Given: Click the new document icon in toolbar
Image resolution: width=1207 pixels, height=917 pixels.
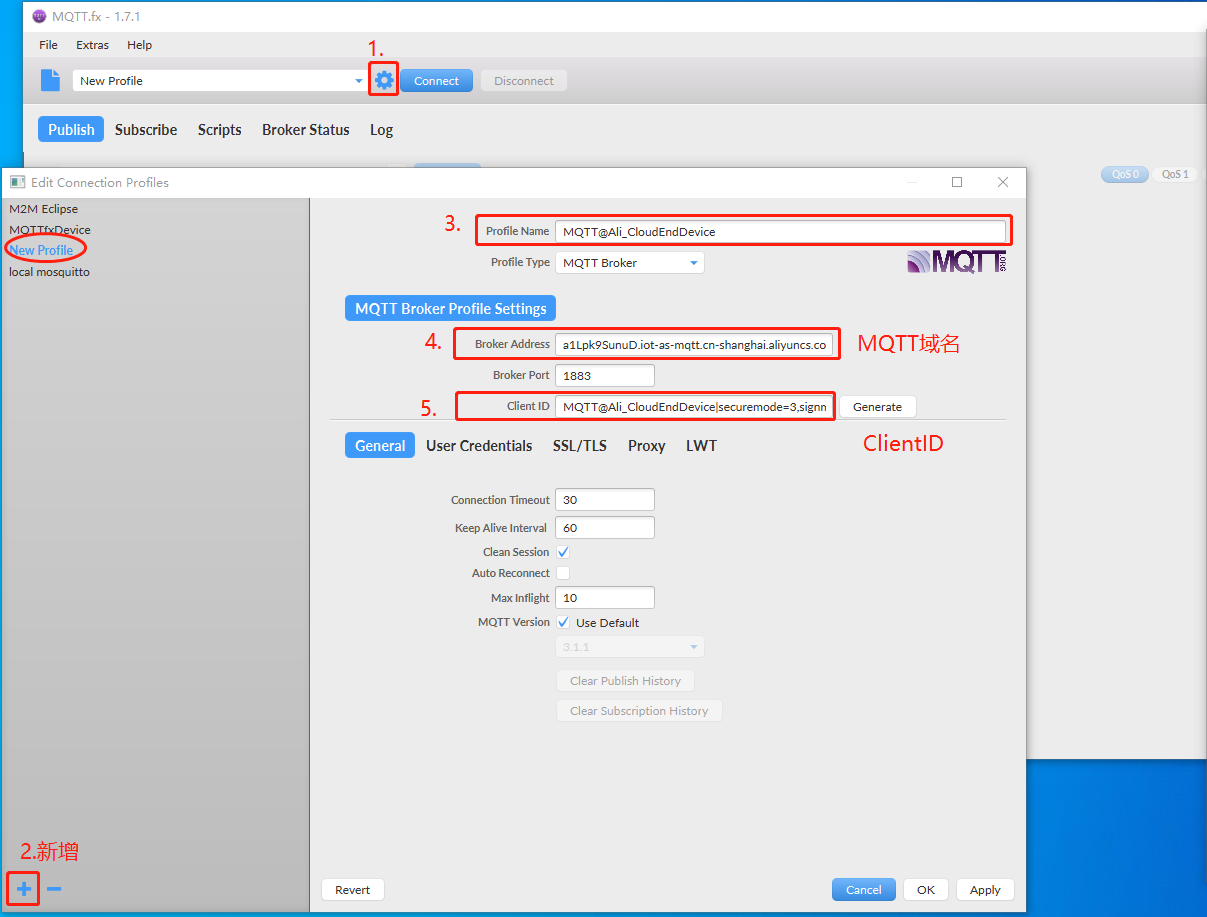Looking at the screenshot, I should click(x=50, y=80).
